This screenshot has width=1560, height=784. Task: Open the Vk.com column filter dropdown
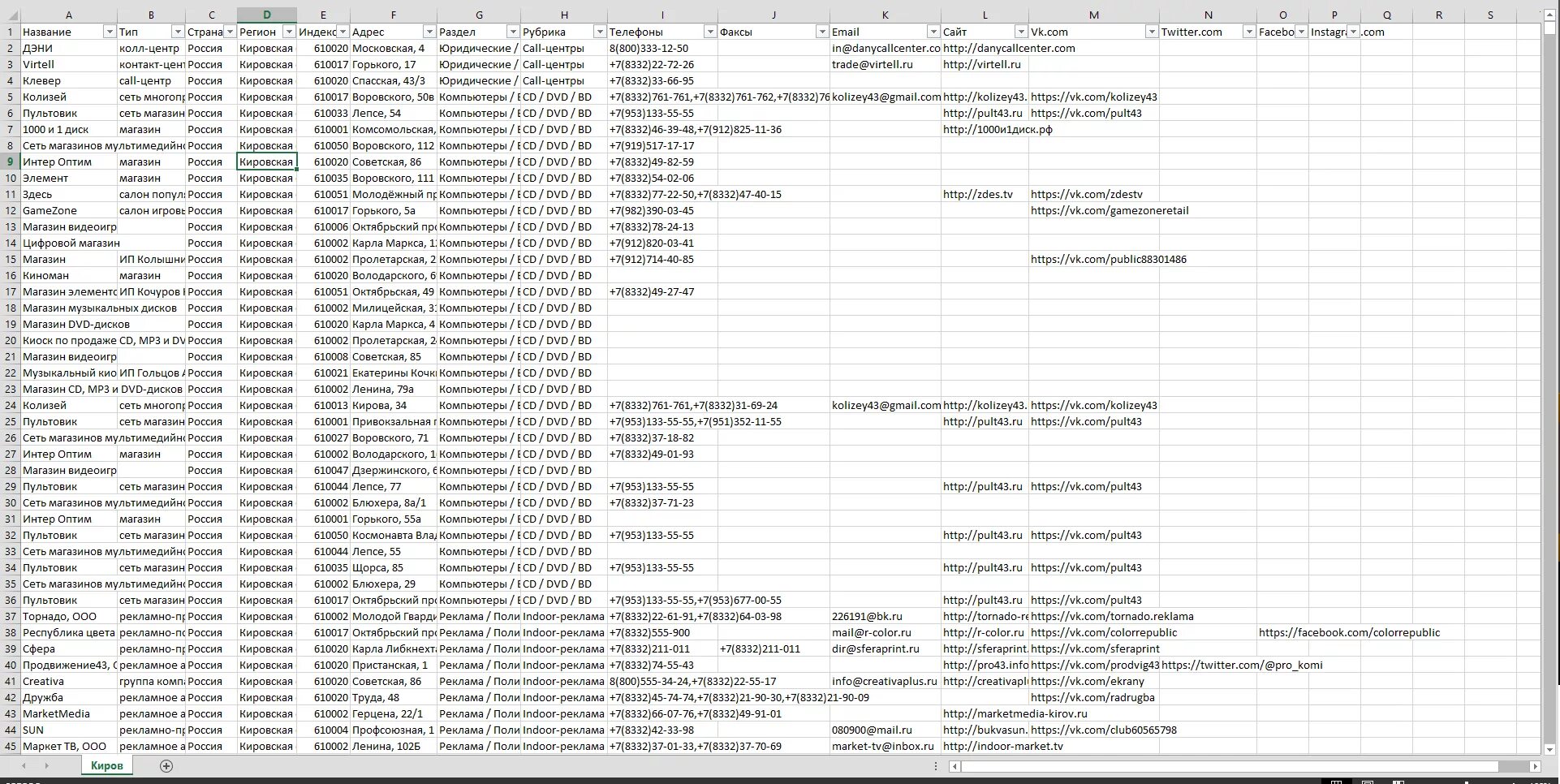click(x=1152, y=32)
